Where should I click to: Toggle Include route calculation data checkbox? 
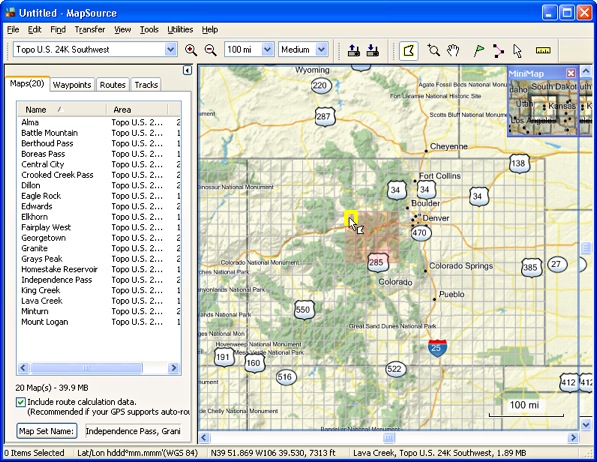coord(21,402)
